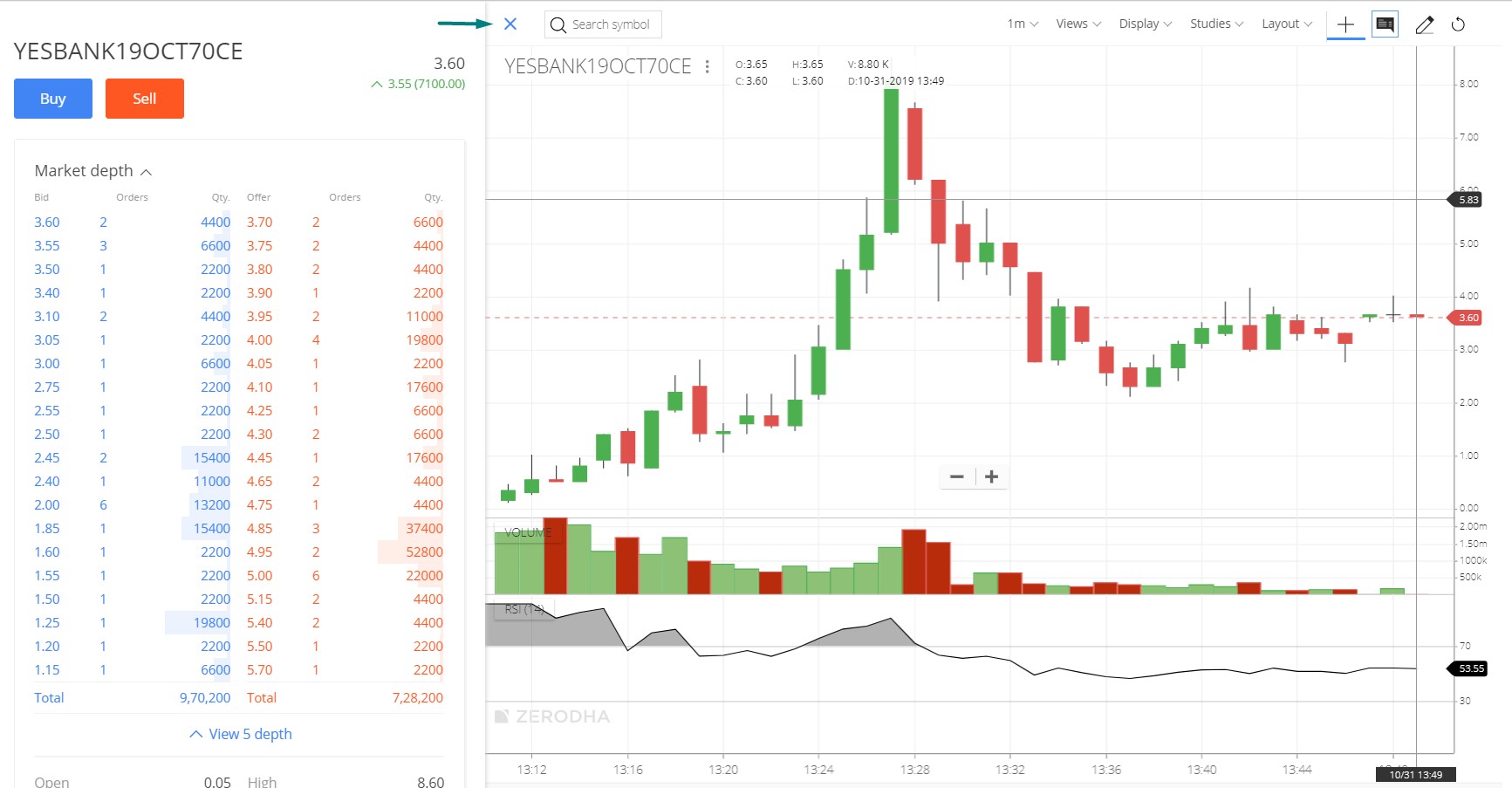Select the pencil drawing tool
1512x788 pixels.
(x=1424, y=24)
